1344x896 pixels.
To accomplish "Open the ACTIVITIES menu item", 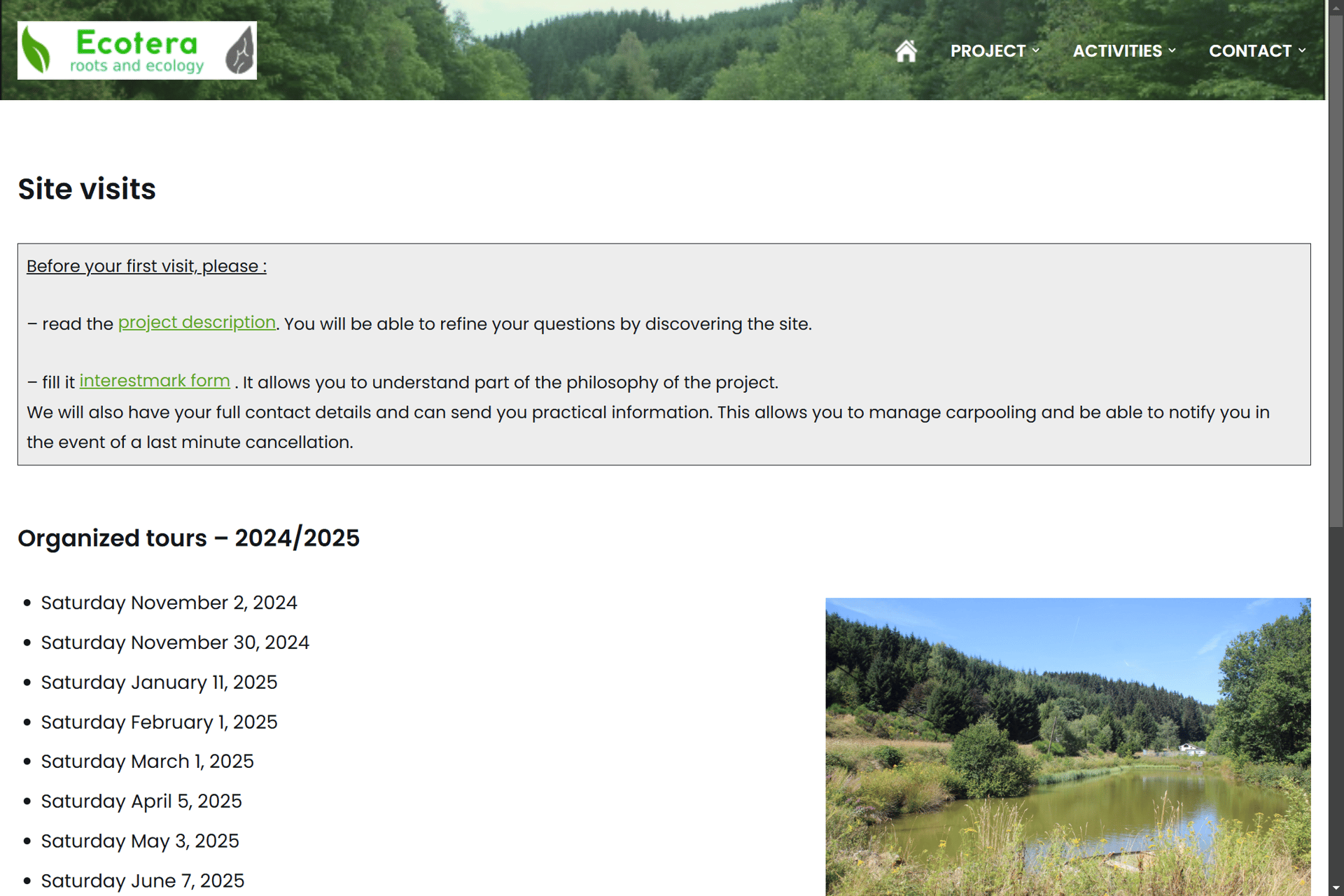I will (1116, 51).
